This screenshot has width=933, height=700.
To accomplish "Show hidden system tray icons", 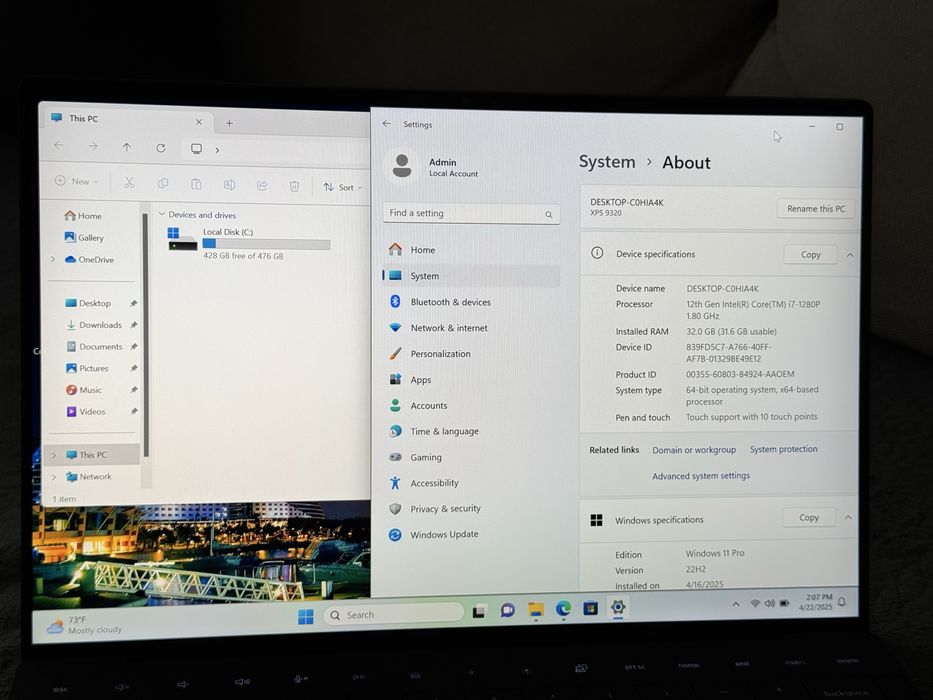I will tap(736, 604).
